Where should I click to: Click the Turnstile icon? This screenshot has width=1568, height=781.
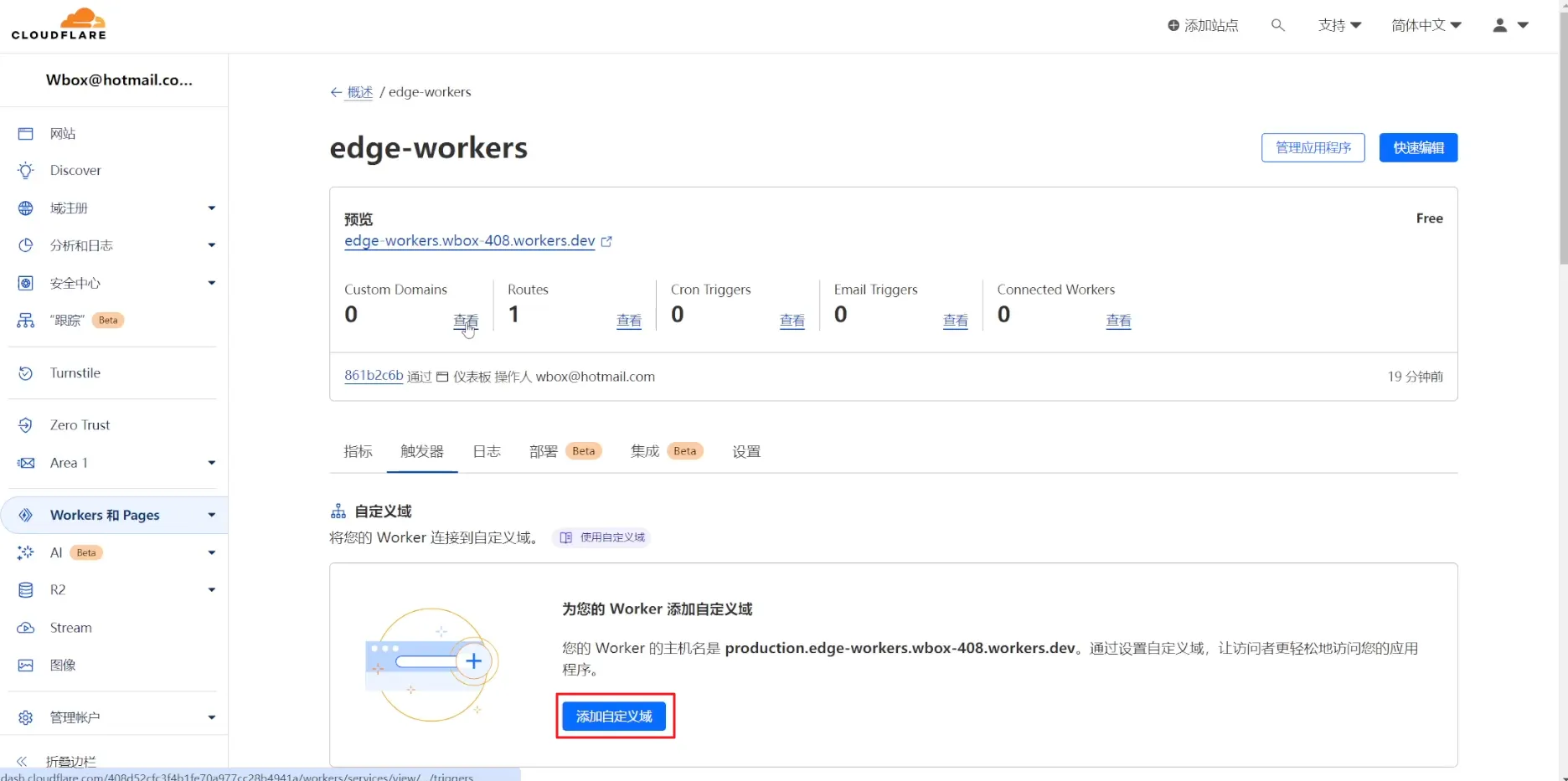click(26, 373)
